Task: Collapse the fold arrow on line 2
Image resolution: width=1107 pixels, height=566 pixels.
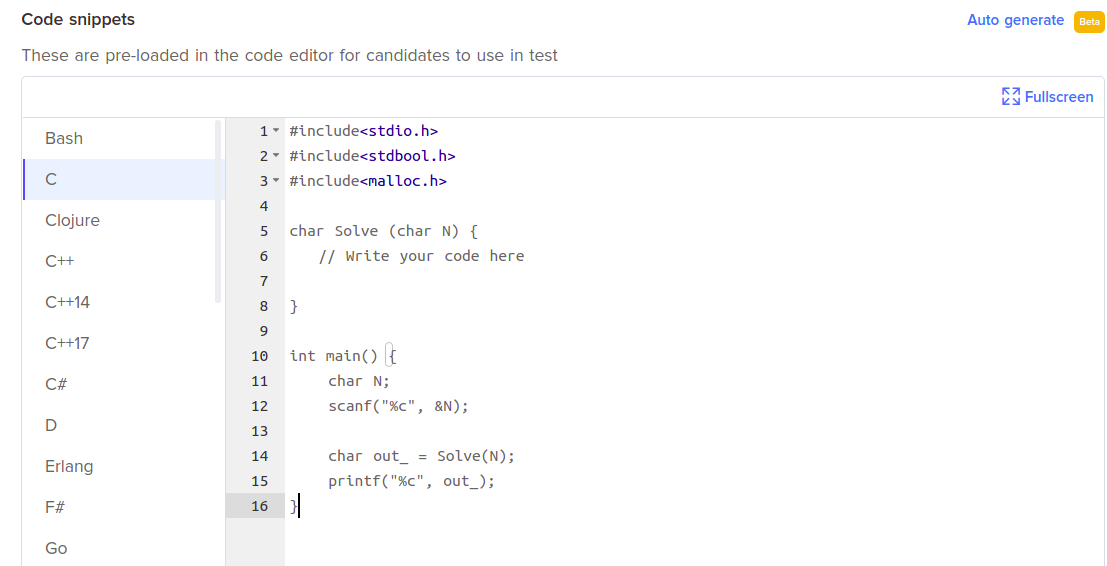Action: (x=276, y=155)
